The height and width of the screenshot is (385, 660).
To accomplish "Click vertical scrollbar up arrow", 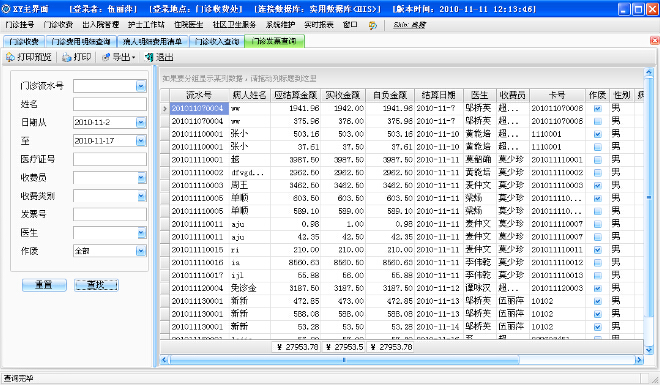I will 649,73.
